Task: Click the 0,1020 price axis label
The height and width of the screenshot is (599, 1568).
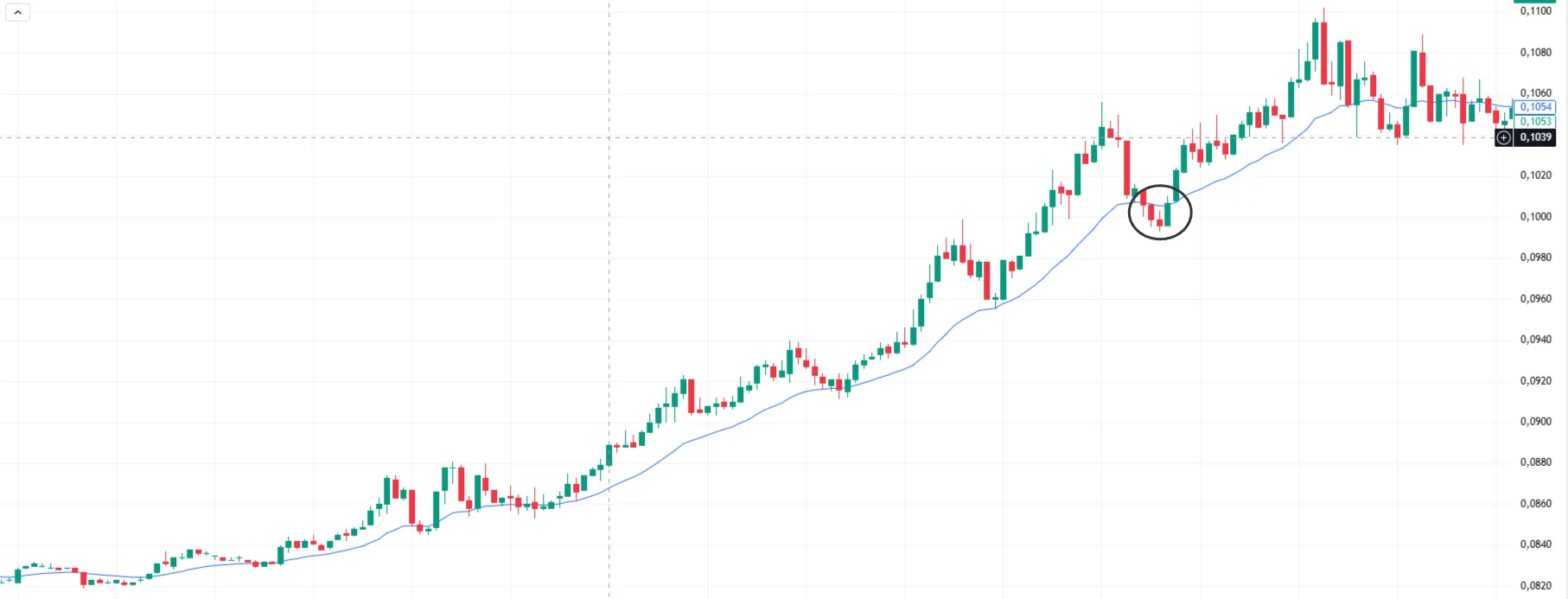Action: pos(1535,175)
